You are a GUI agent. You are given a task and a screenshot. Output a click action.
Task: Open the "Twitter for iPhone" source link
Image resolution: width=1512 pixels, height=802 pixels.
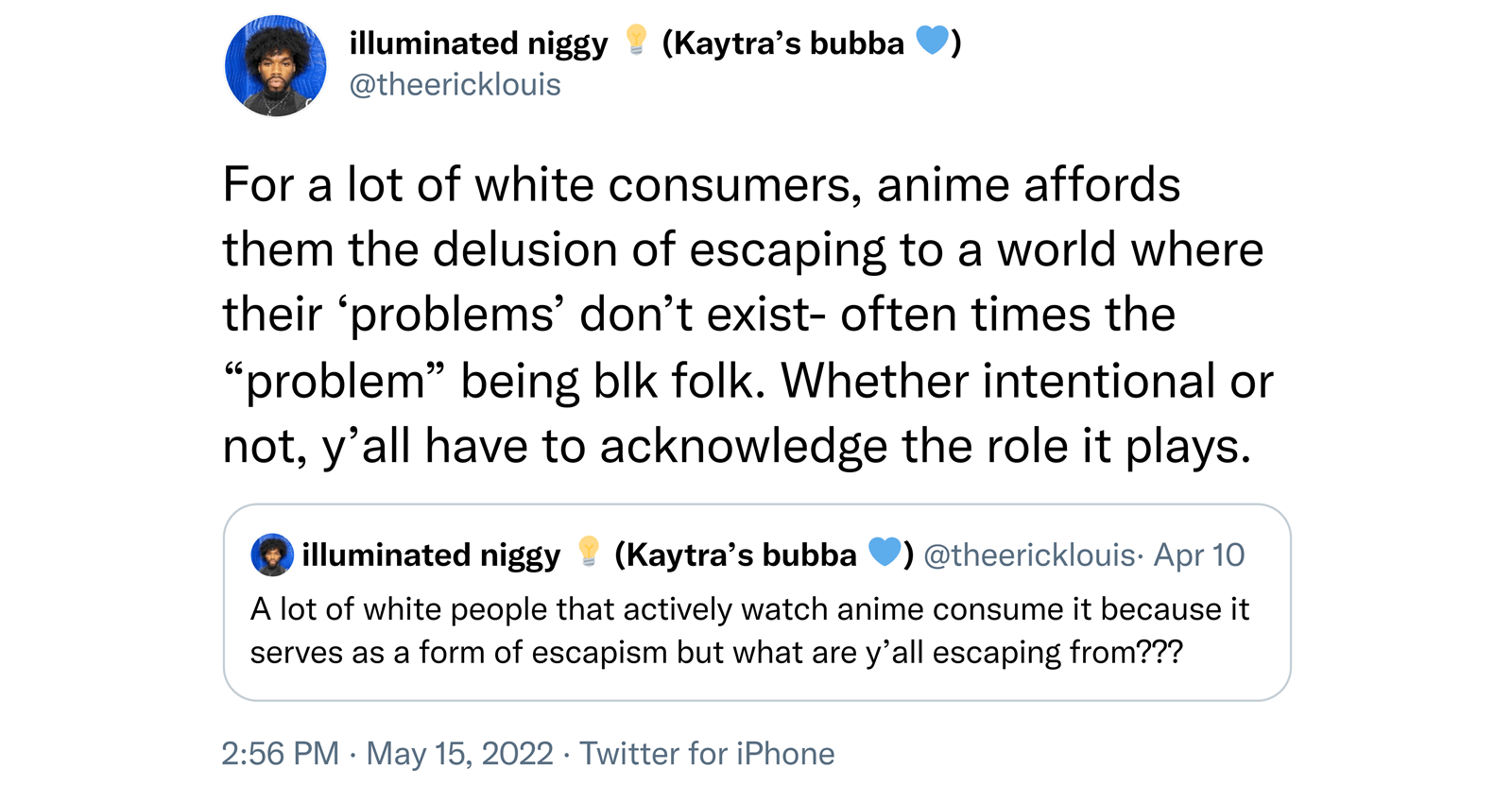(x=707, y=754)
